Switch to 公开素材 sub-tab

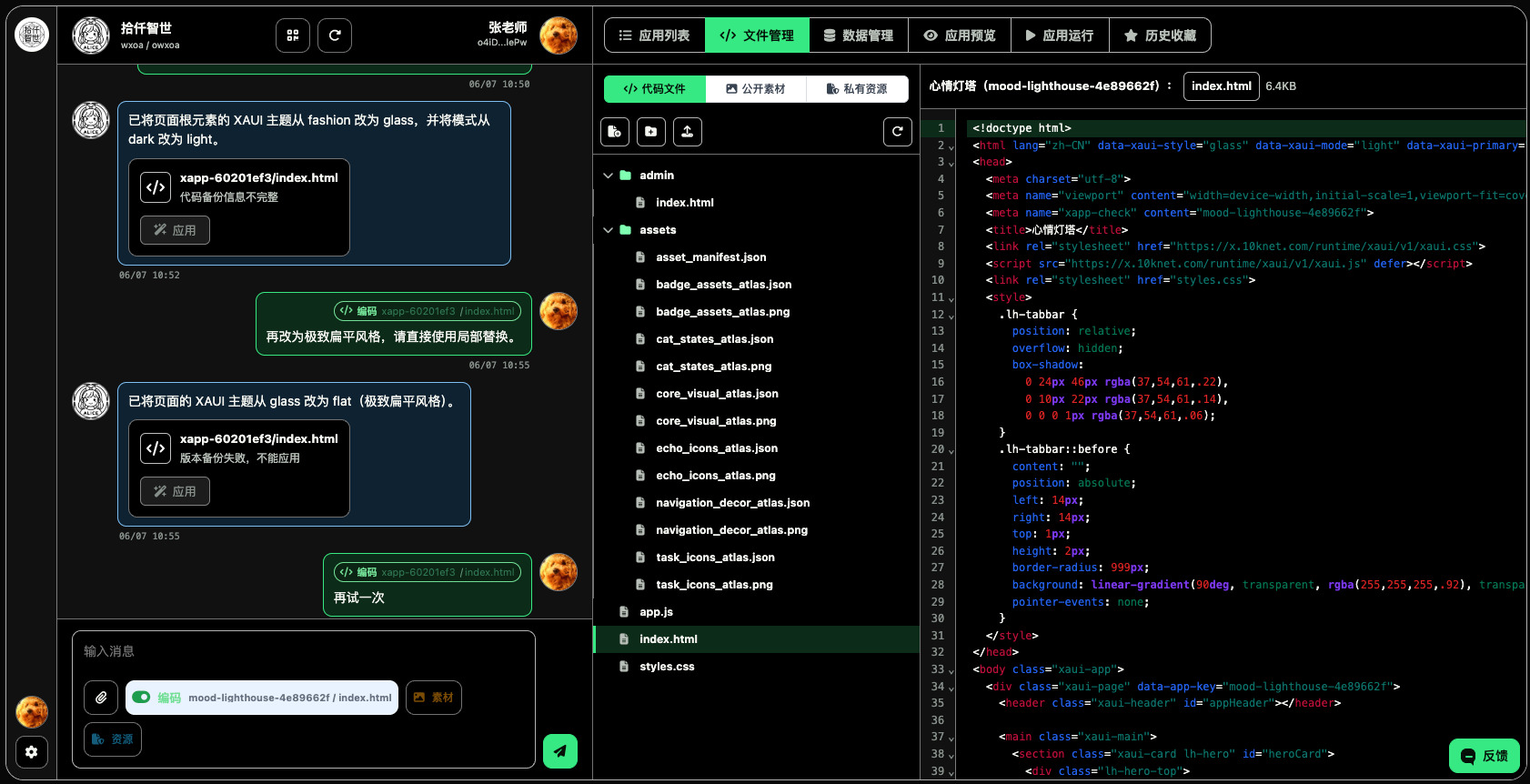(x=756, y=88)
